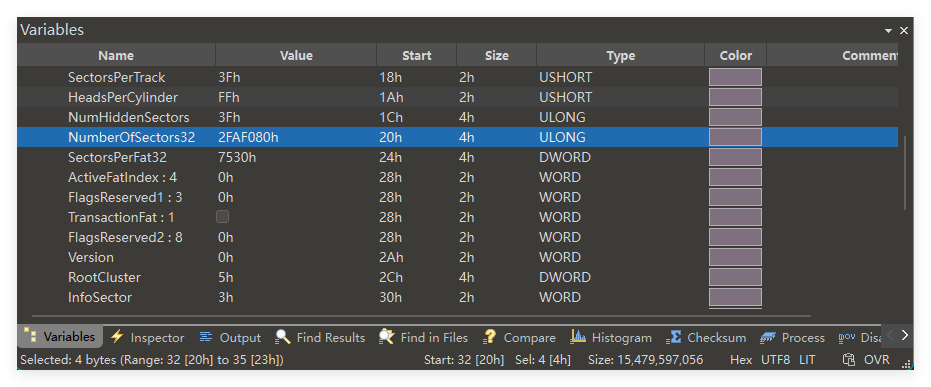Click the vertical scrollbar of Variables list
931x387 pixels.
click(x=904, y=172)
